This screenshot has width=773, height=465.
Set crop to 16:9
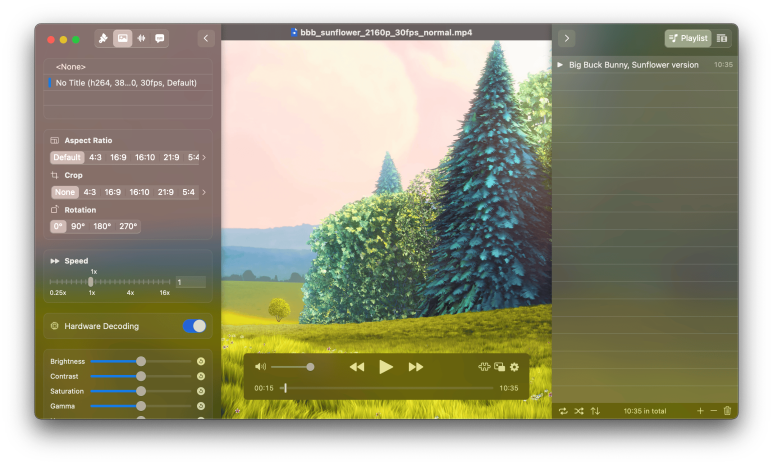113,192
